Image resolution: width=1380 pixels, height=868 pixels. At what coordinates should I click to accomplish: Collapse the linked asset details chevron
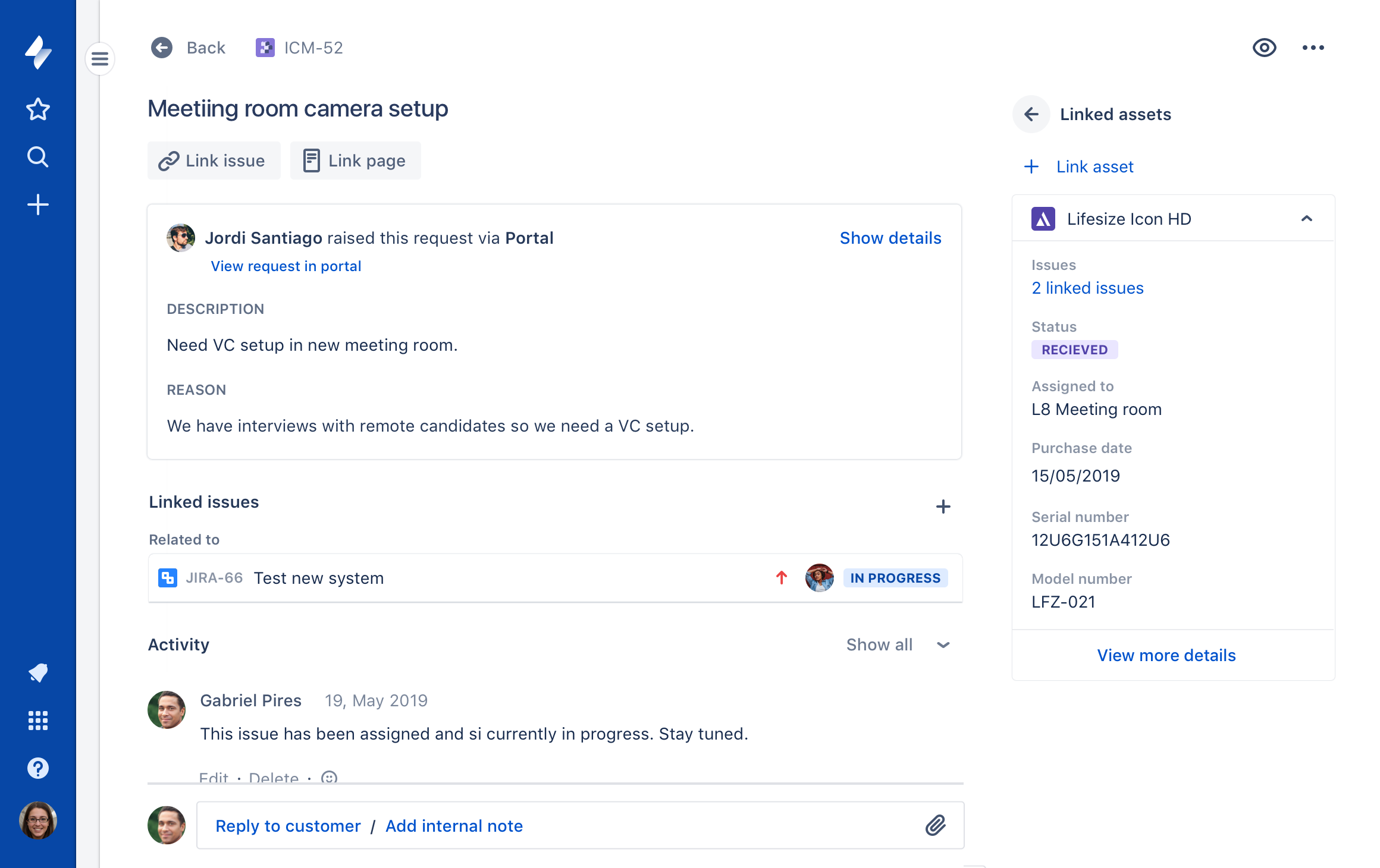point(1307,218)
